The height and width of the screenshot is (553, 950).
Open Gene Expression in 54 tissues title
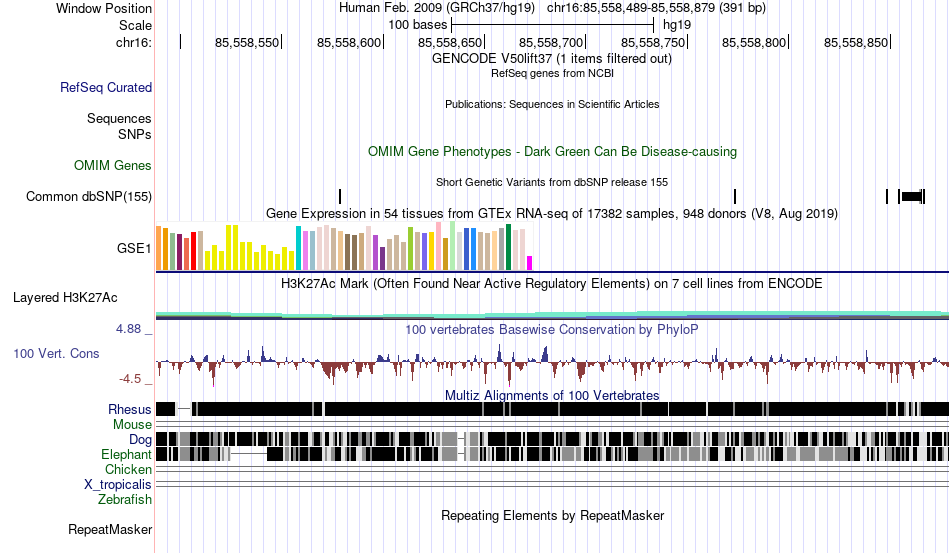(x=552, y=213)
